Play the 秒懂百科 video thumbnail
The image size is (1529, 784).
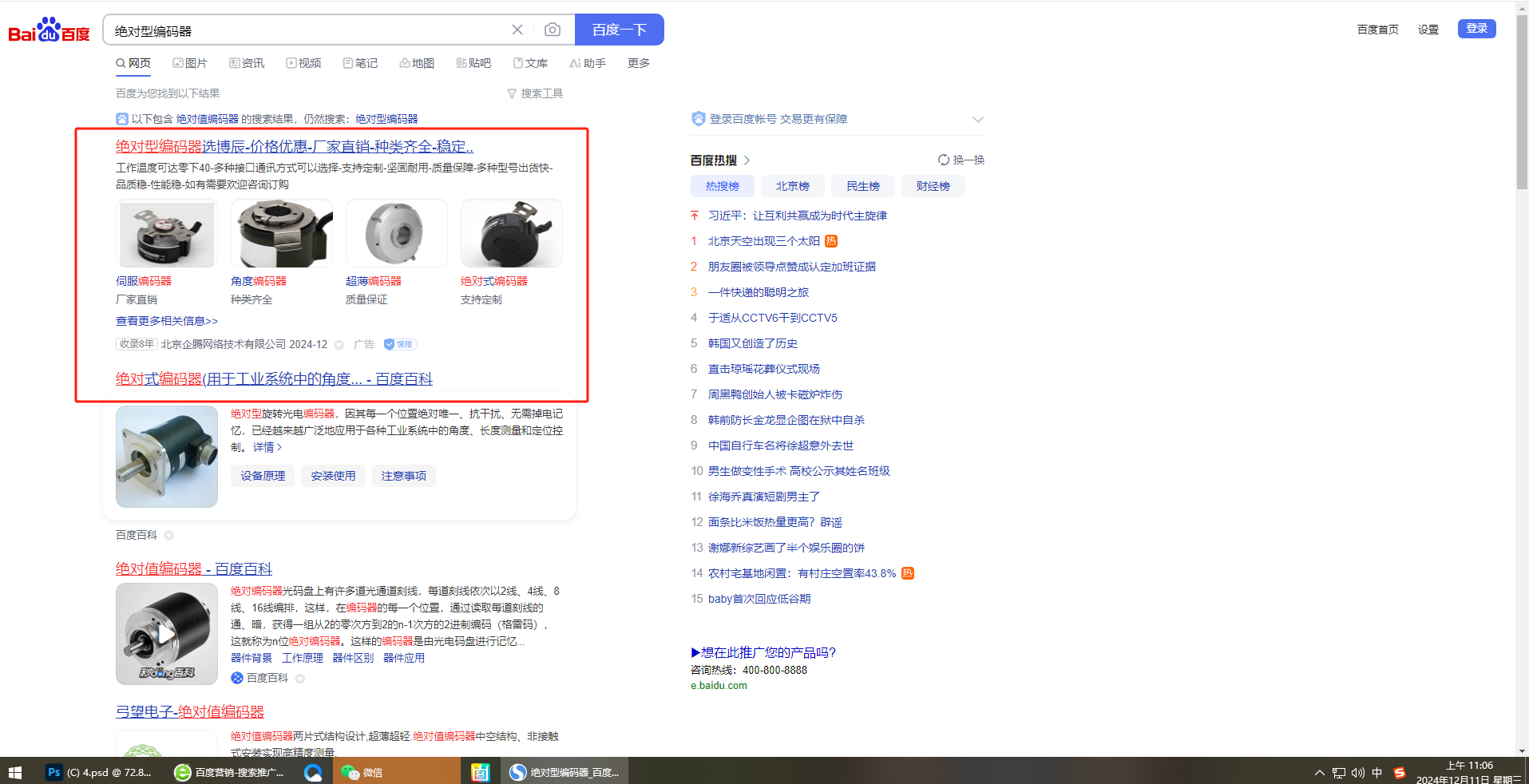point(167,634)
